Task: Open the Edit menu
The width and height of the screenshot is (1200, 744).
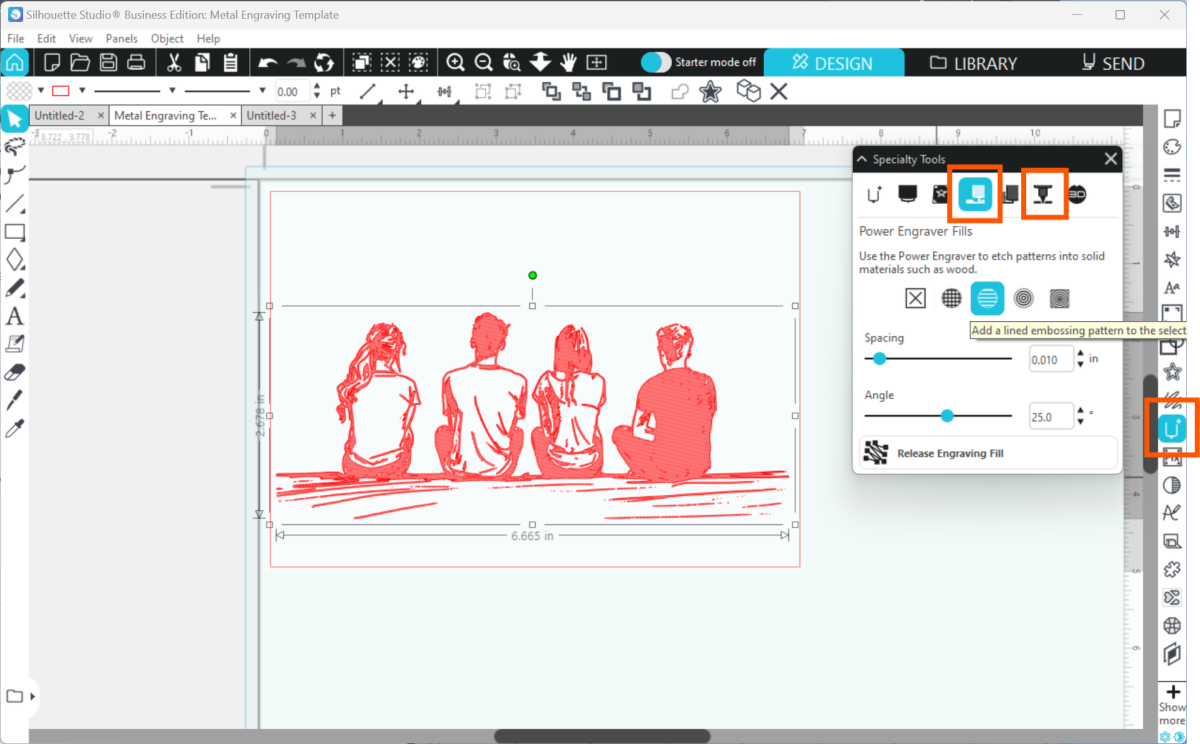Action: [46, 38]
